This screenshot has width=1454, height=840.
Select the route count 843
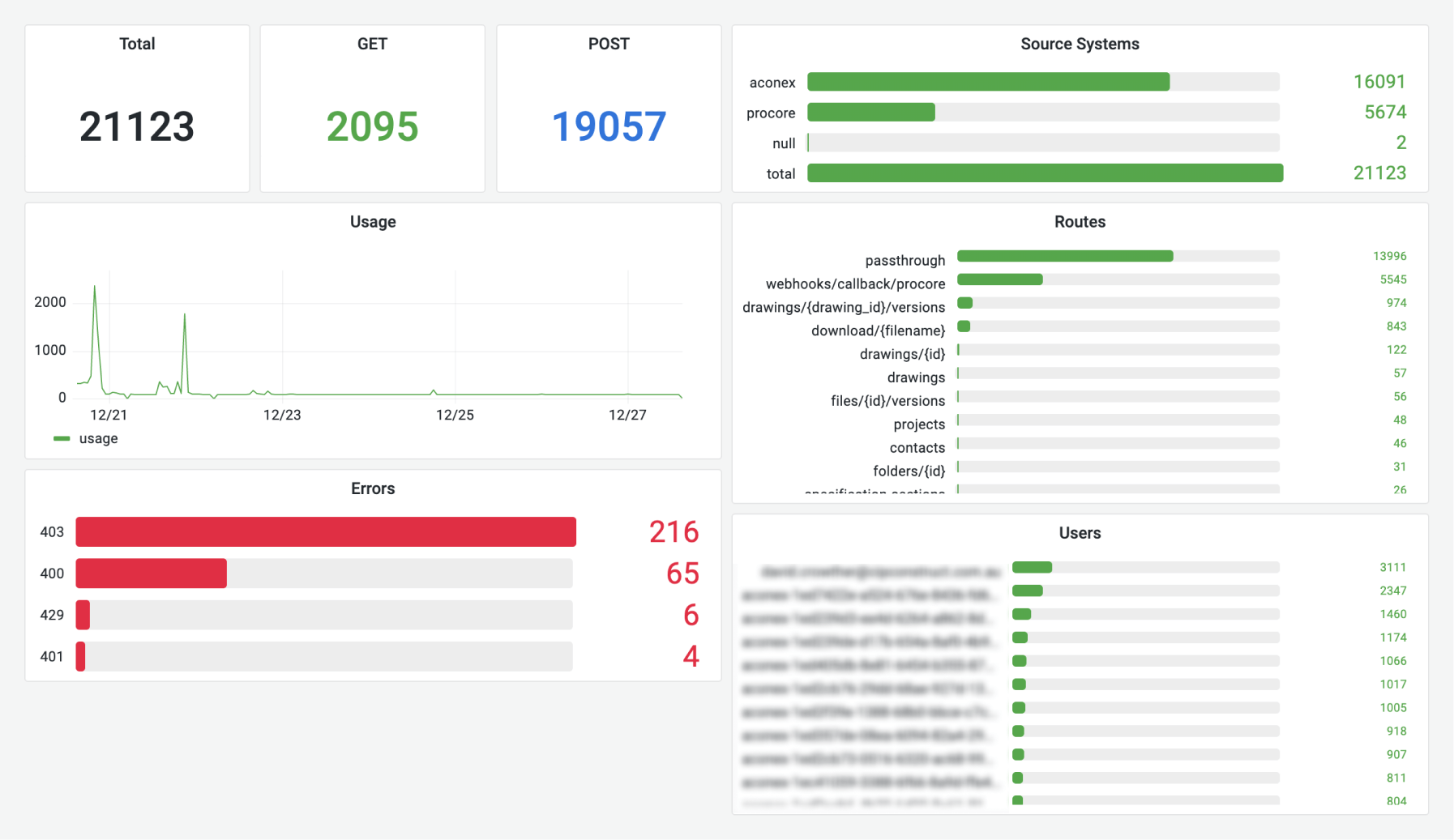[1396, 326]
